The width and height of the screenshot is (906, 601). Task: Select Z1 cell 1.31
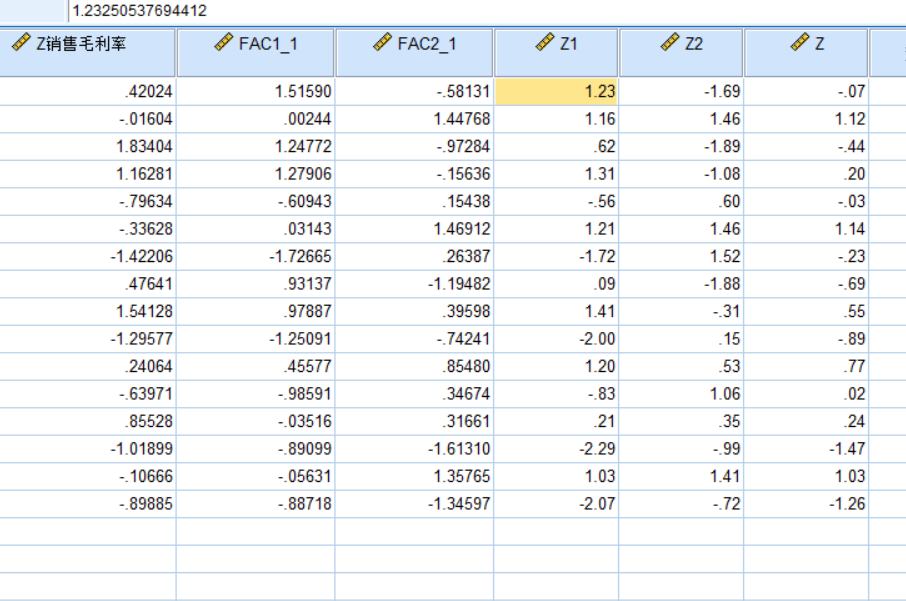pos(556,174)
